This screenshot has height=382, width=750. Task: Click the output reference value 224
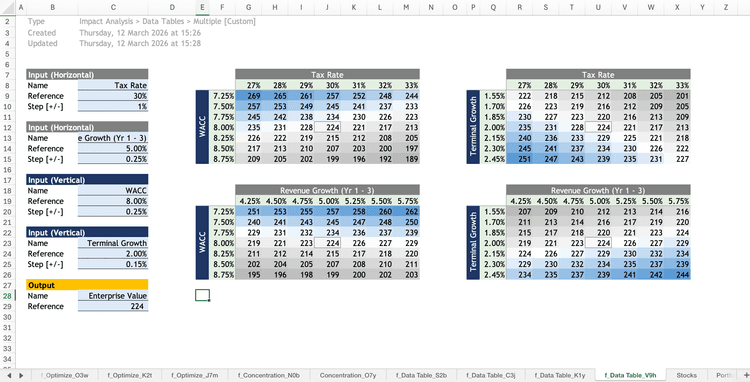[x=113, y=306]
